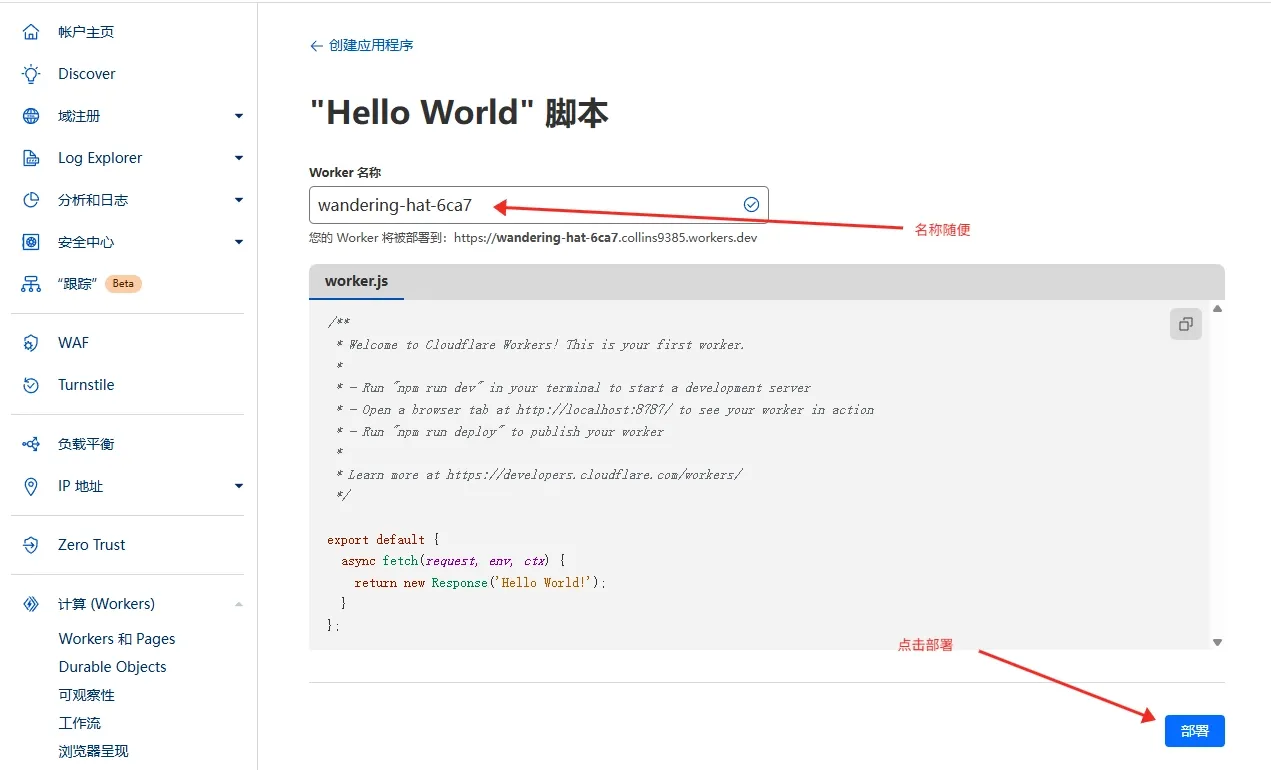Click the developers.cloudflare.com comment line
Image resolution: width=1271 pixels, height=770 pixels.
(x=540, y=475)
